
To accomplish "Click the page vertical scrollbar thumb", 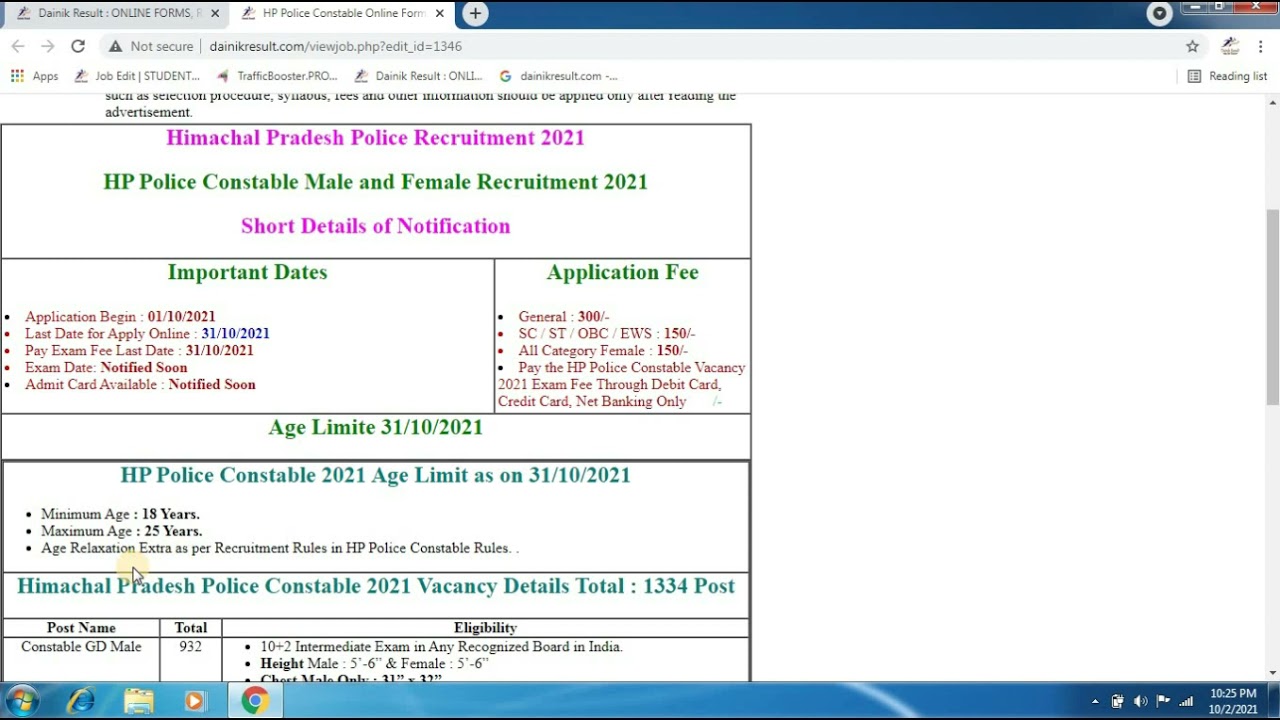I will (1272, 307).
